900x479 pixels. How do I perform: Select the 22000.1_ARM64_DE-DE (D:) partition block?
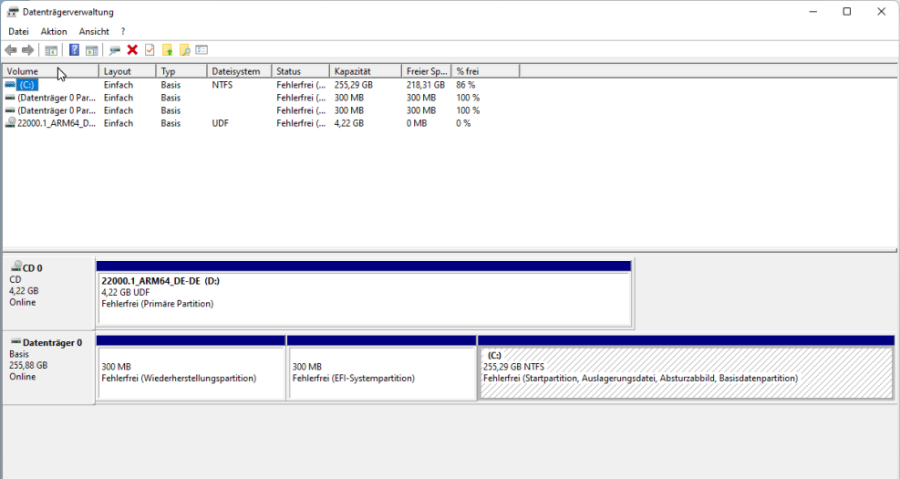pyautogui.click(x=364, y=294)
